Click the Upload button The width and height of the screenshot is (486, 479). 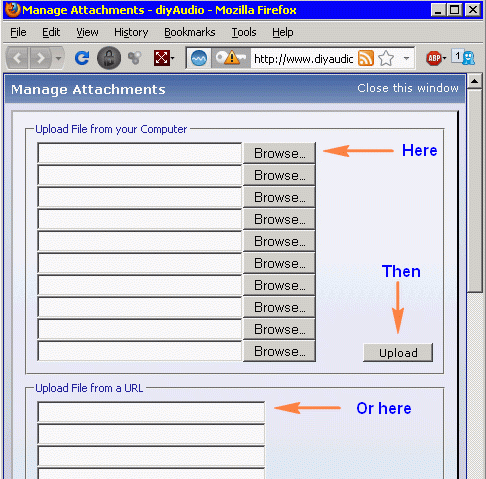pyautogui.click(x=398, y=353)
